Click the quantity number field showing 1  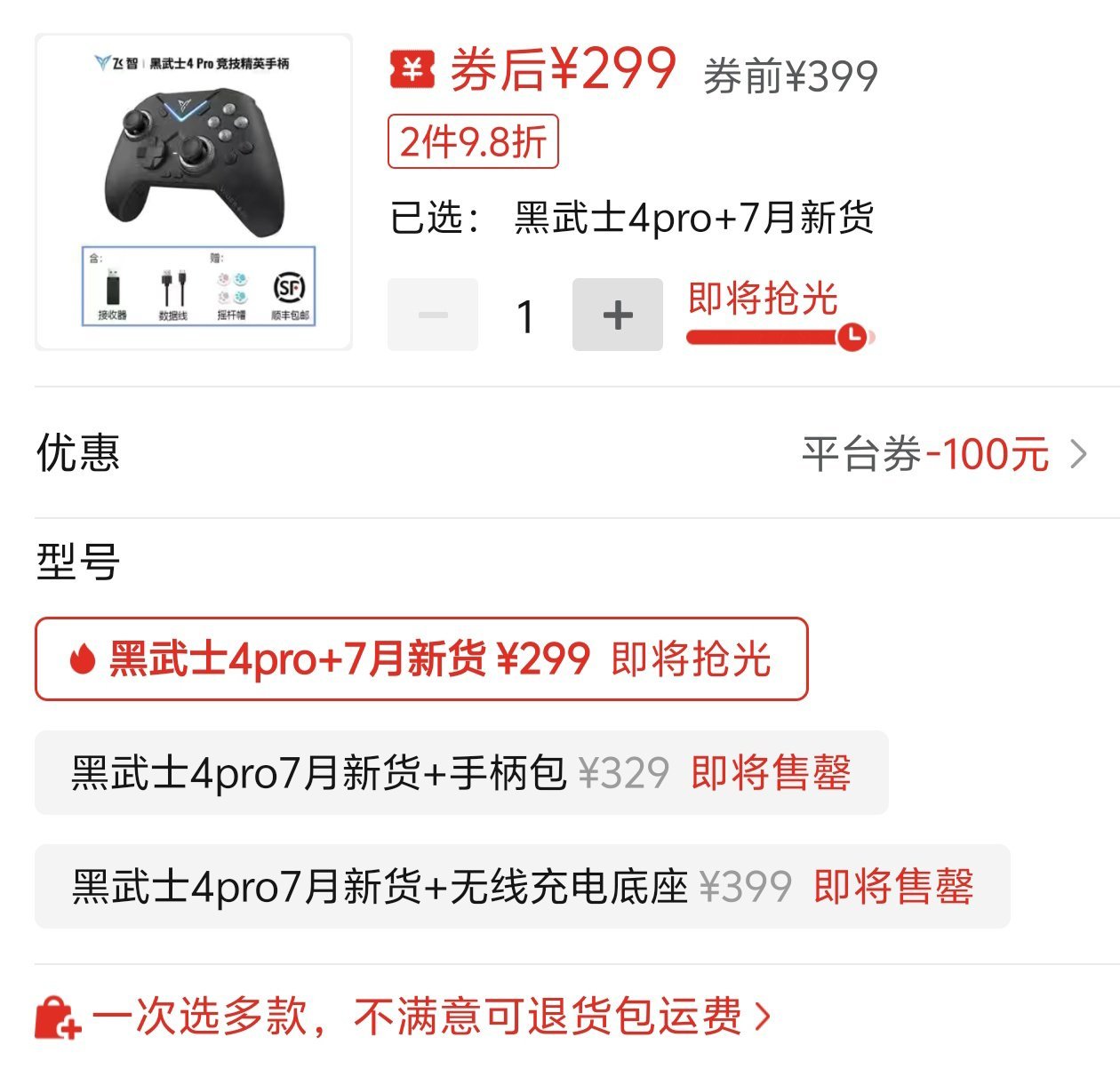pyautogui.click(x=525, y=316)
